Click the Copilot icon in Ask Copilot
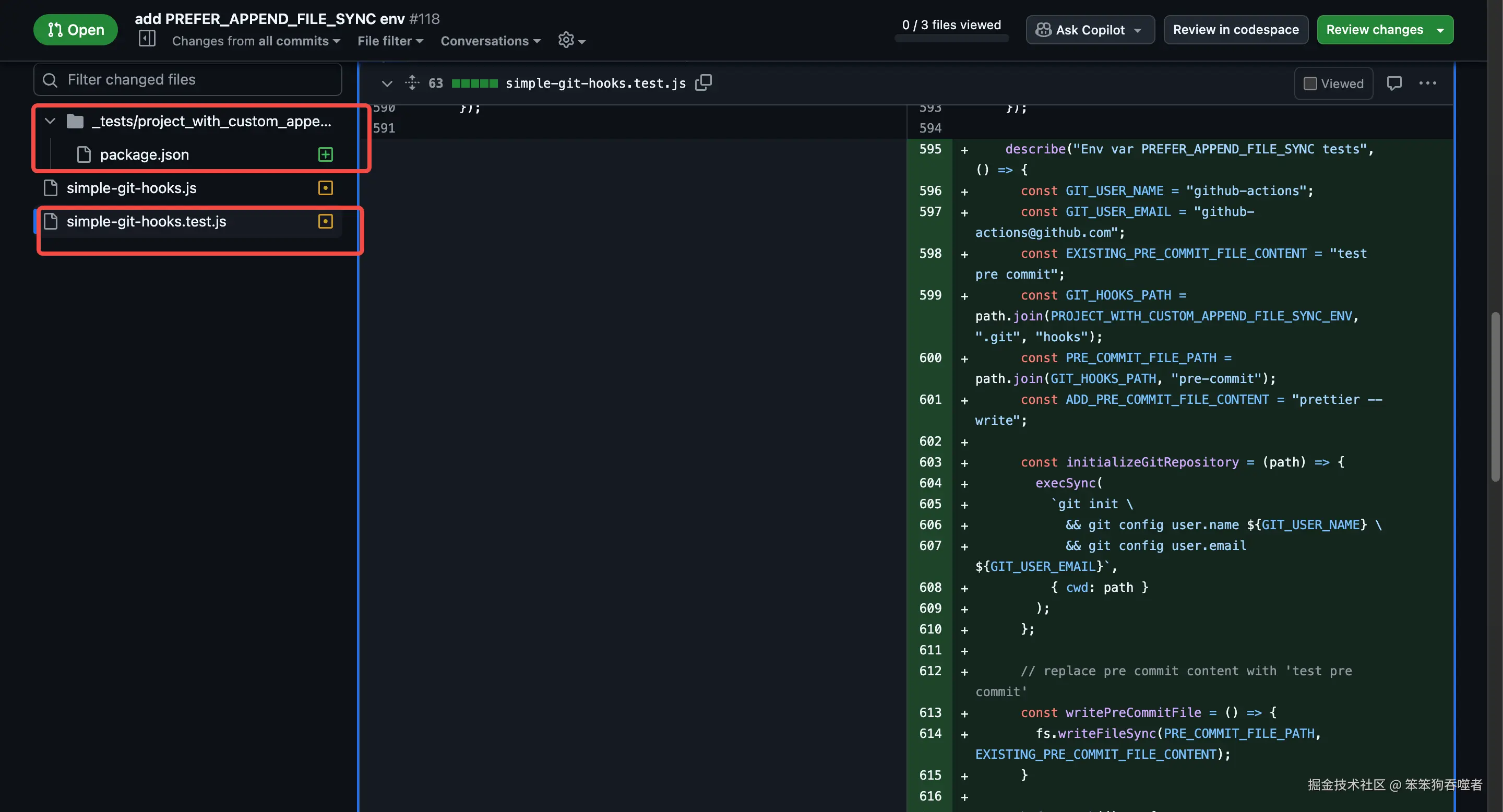Image resolution: width=1503 pixels, height=812 pixels. pyautogui.click(x=1043, y=30)
